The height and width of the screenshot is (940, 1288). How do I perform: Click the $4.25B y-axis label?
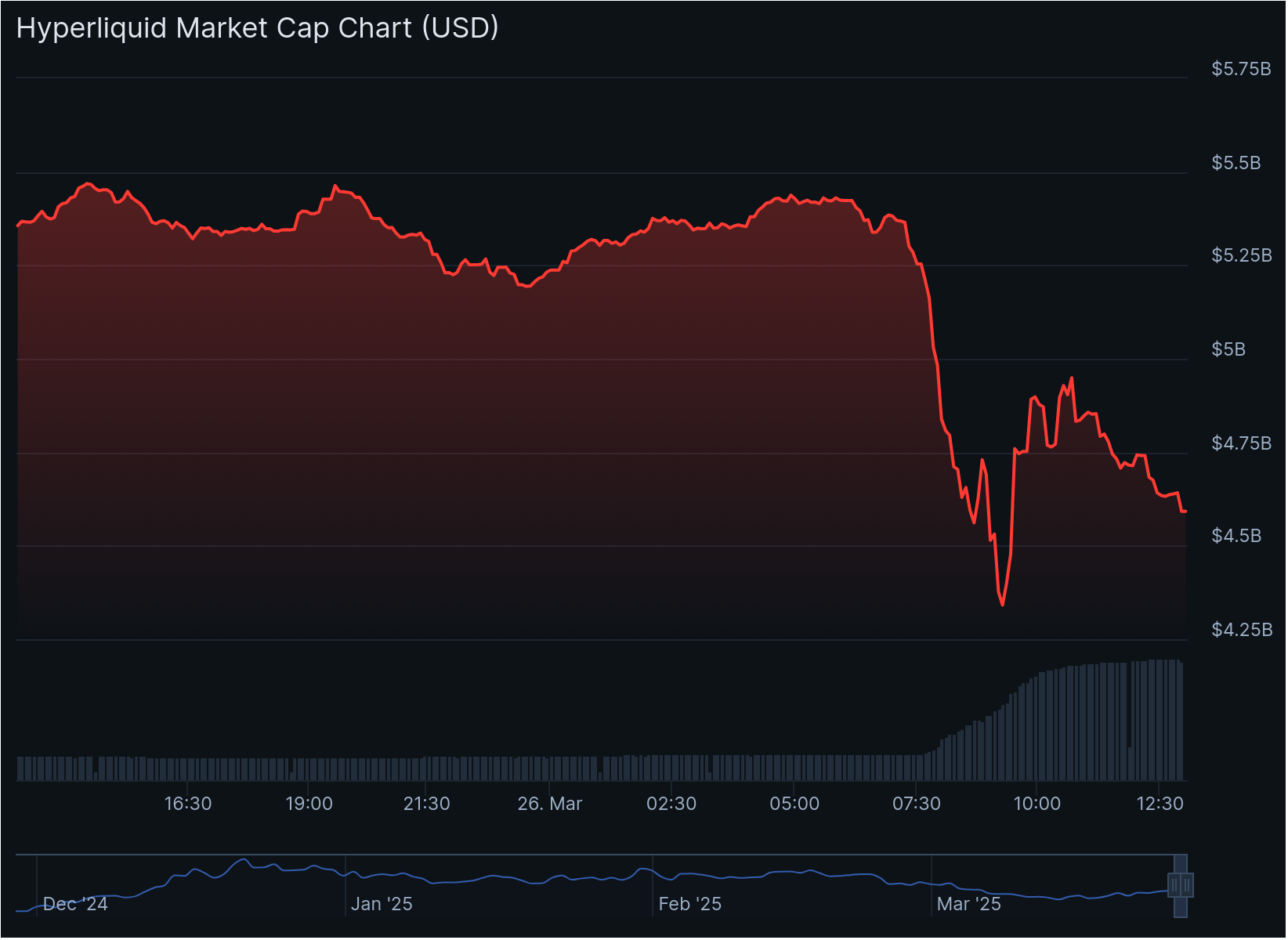point(1241,630)
